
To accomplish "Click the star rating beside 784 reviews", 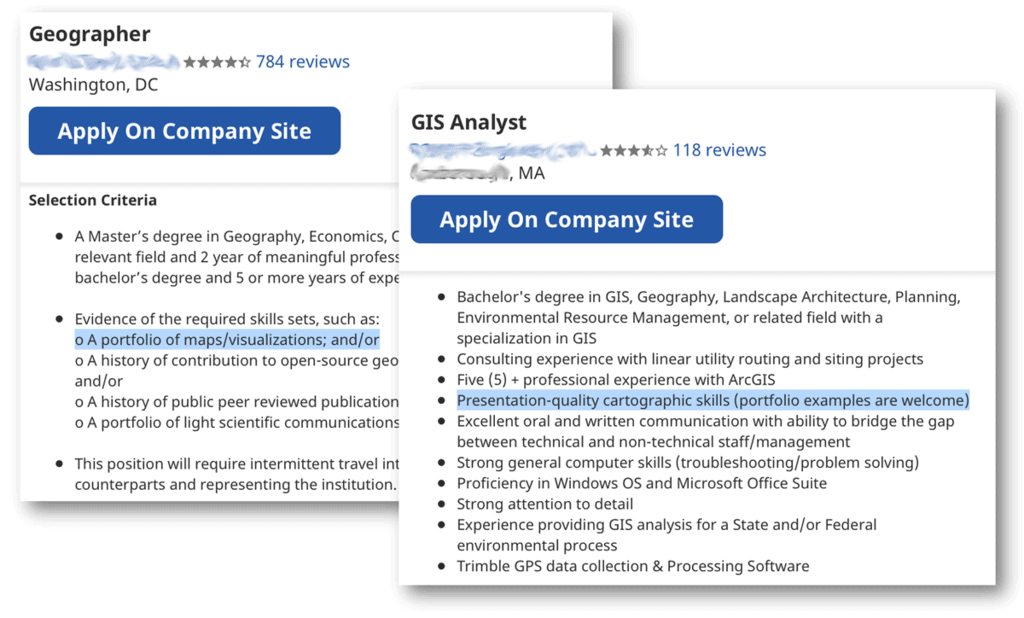I will click(x=217, y=62).
